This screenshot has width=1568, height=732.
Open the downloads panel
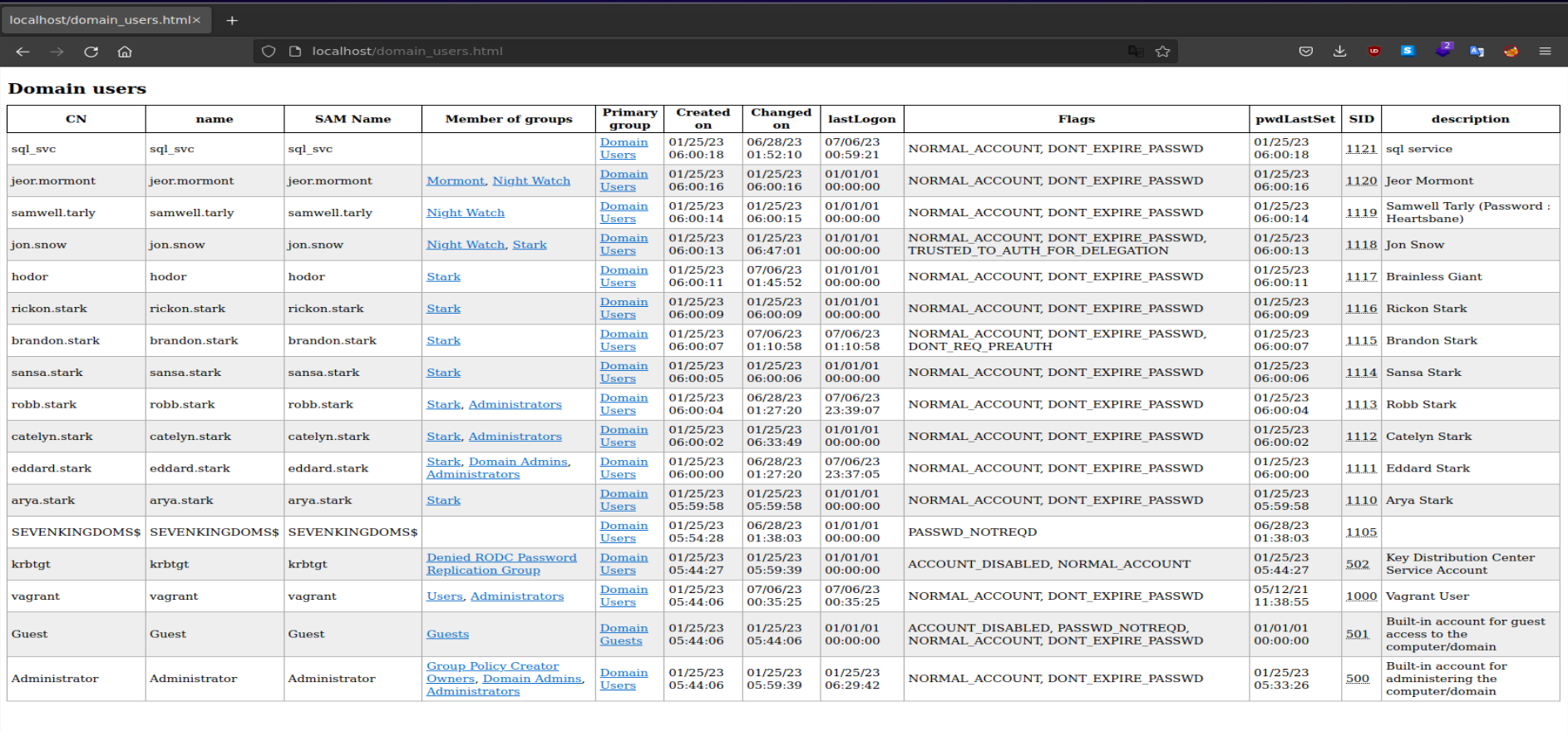(x=1339, y=52)
